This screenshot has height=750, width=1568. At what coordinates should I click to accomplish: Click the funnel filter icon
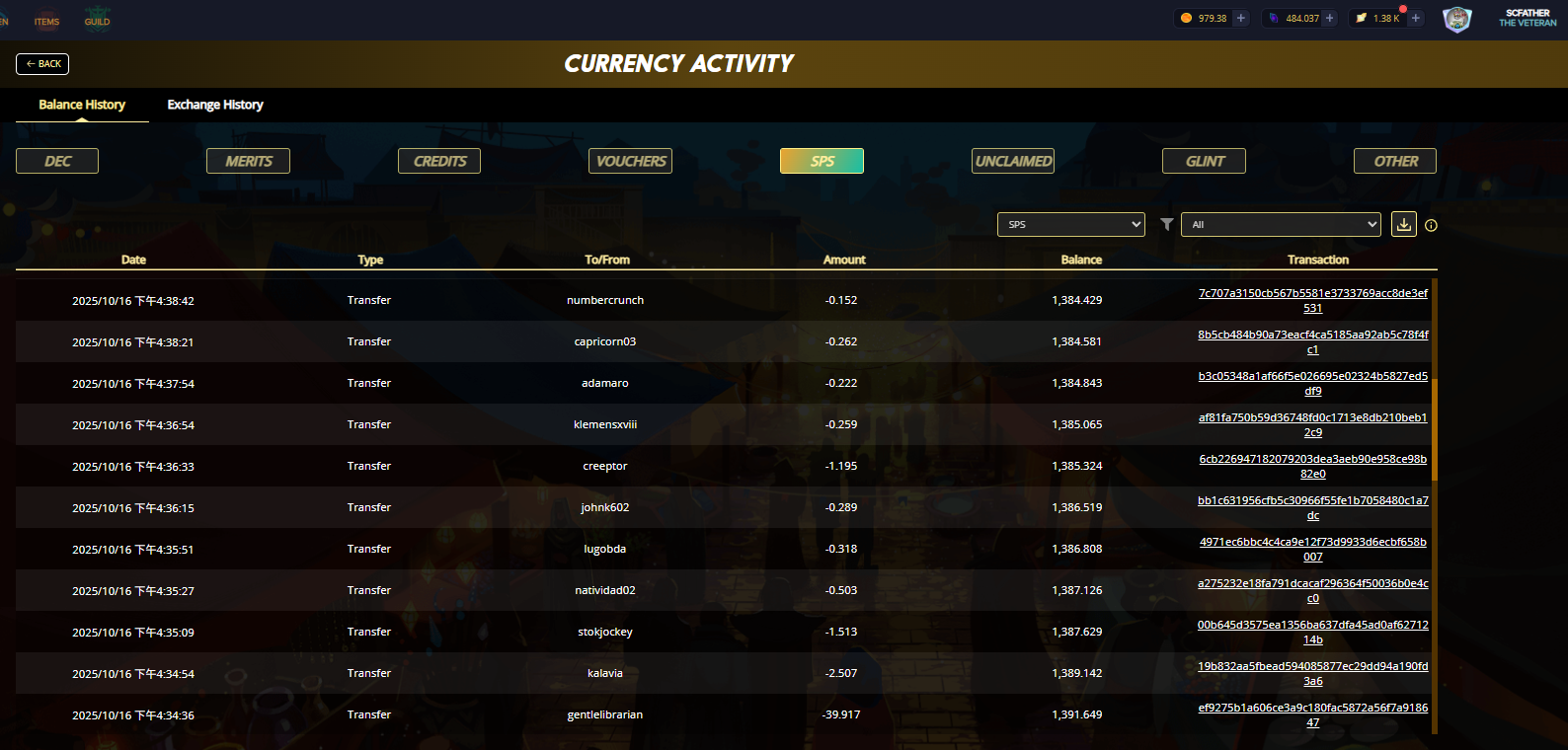1166,224
